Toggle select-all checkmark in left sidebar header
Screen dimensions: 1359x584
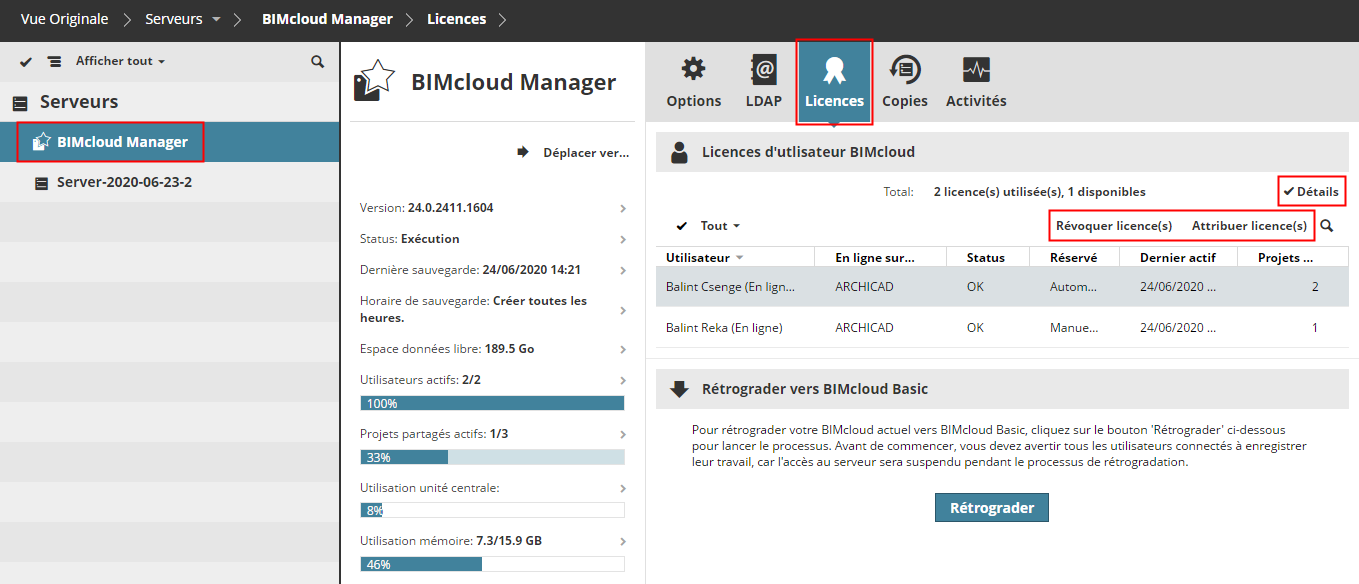(x=26, y=61)
